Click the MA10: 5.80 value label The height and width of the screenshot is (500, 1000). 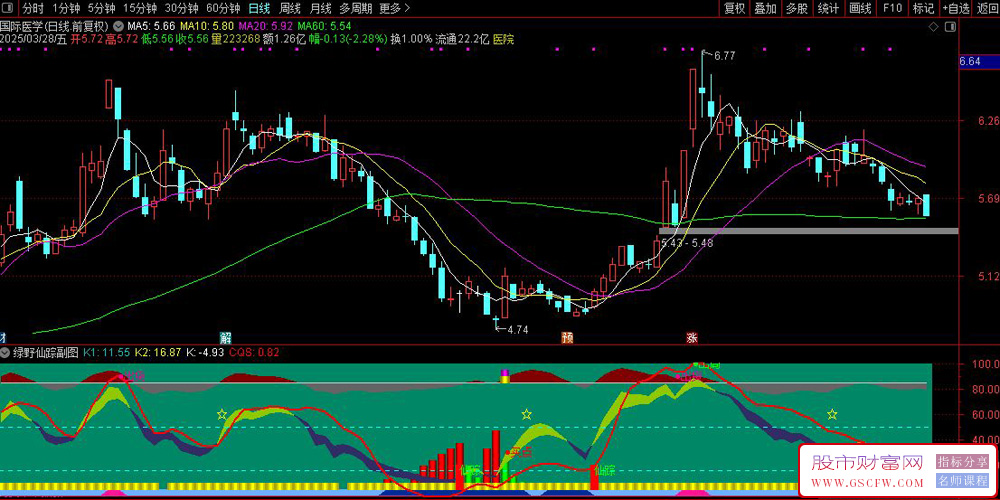coord(207,27)
